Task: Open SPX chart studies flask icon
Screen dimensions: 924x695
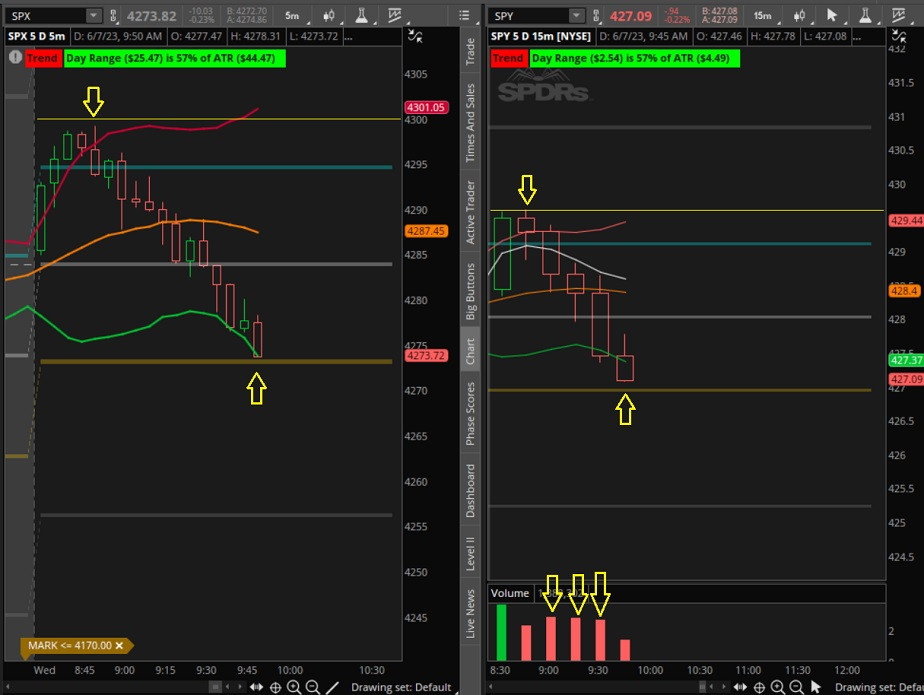Action: coord(361,16)
